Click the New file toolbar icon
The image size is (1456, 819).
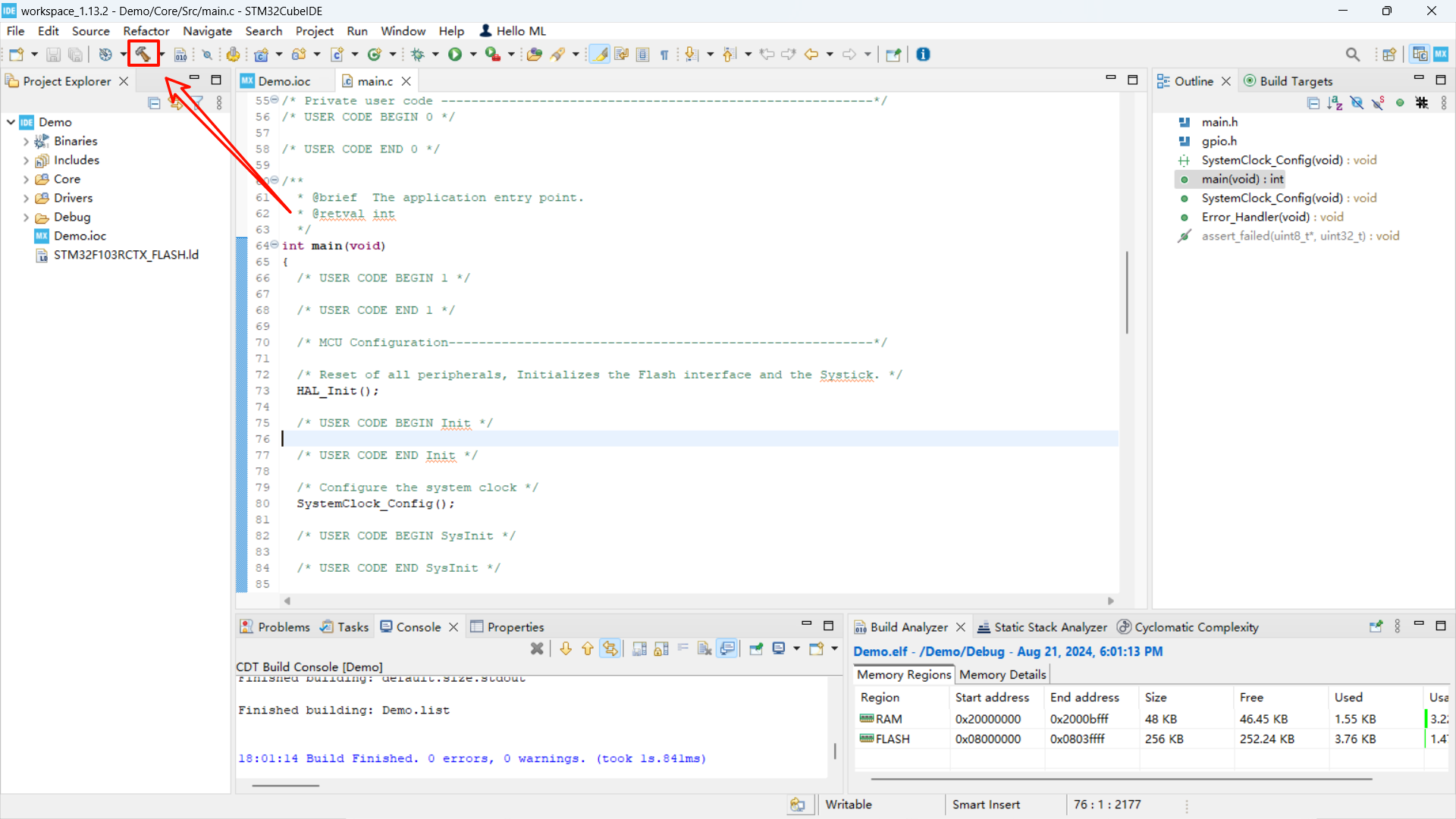pos(17,54)
